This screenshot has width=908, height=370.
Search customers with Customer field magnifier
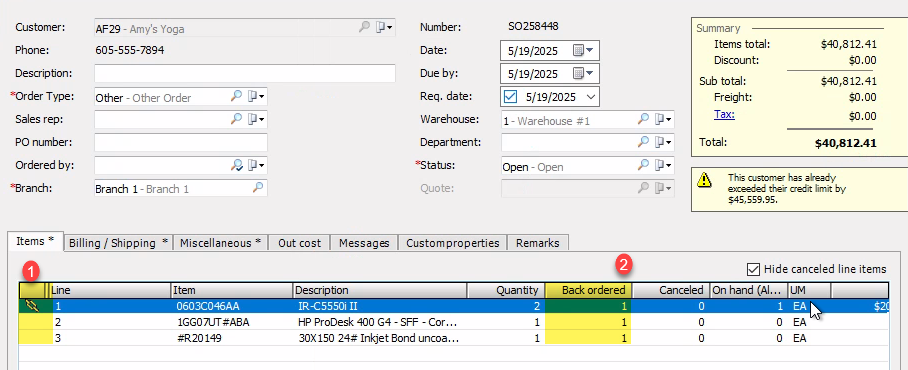364,27
